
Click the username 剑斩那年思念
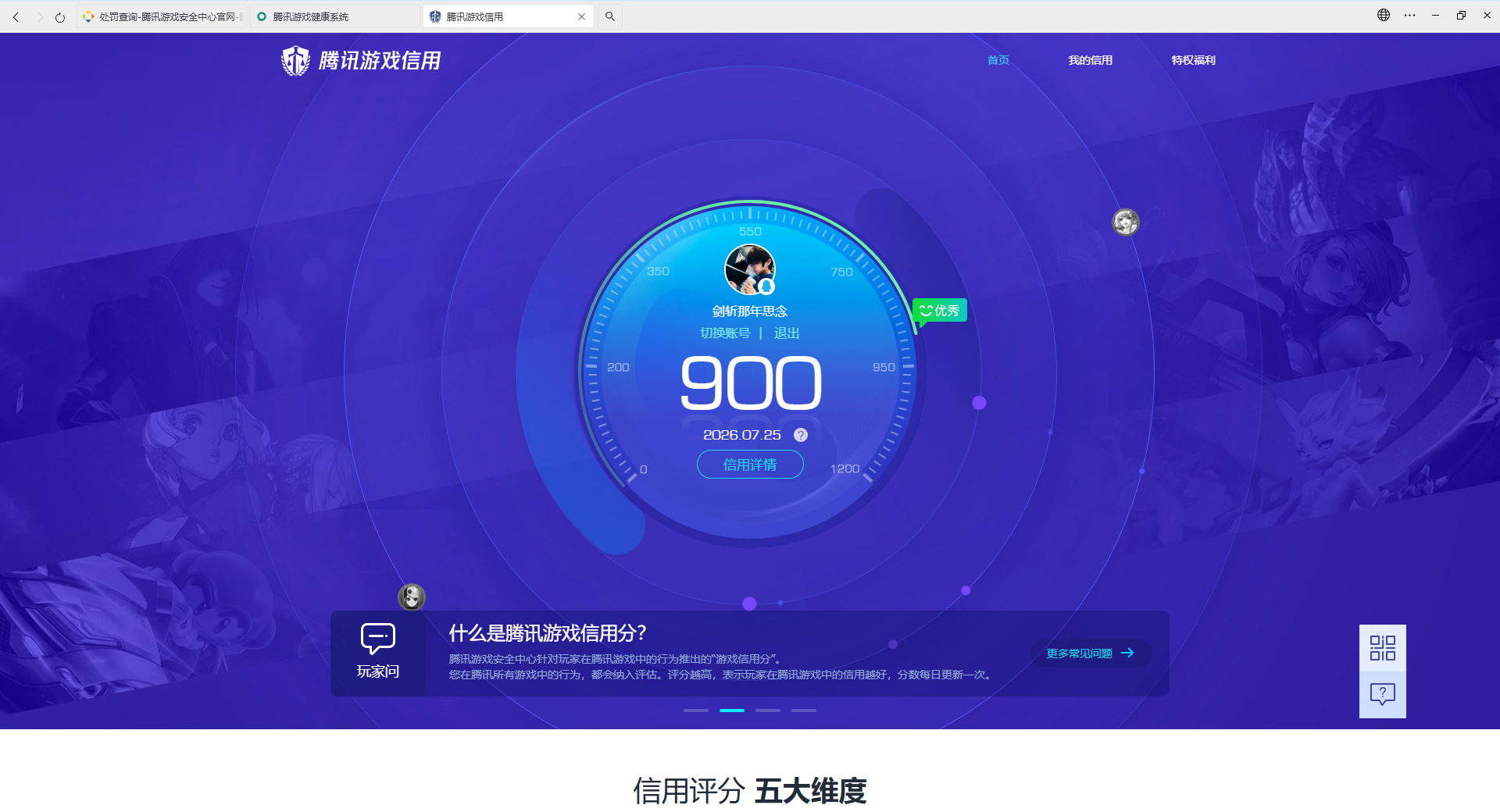[750, 312]
